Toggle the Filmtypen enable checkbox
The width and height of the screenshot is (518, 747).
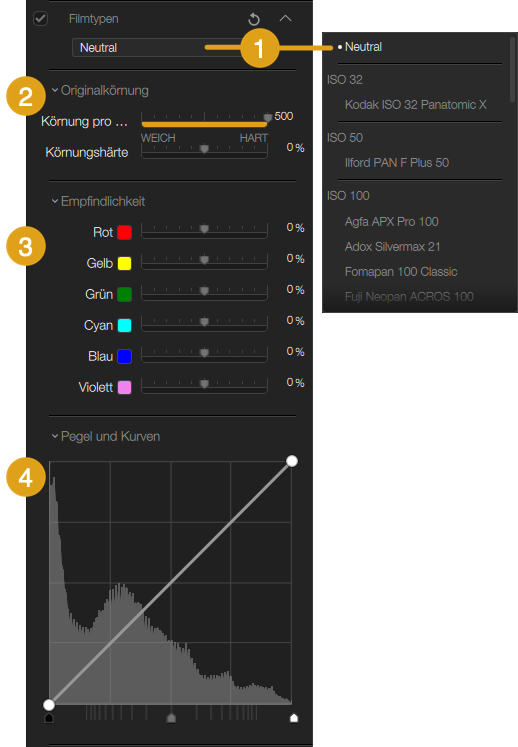[x=41, y=19]
